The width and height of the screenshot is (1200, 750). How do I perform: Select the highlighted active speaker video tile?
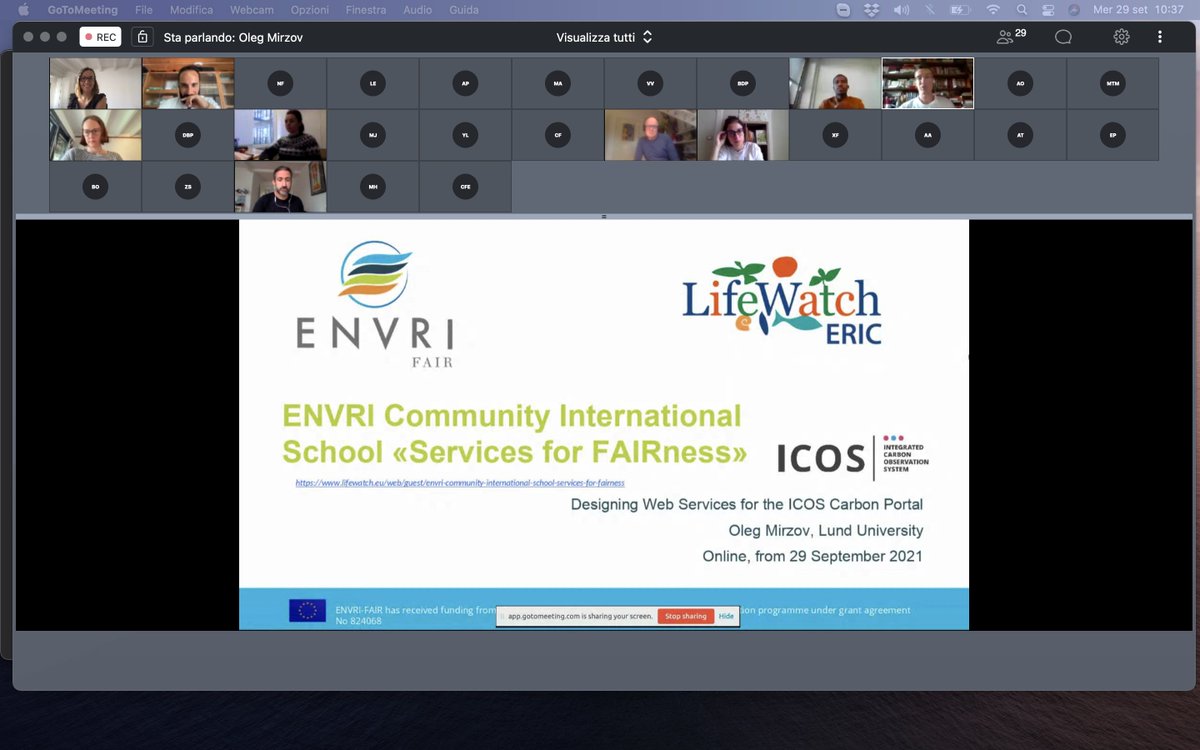[928, 83]
